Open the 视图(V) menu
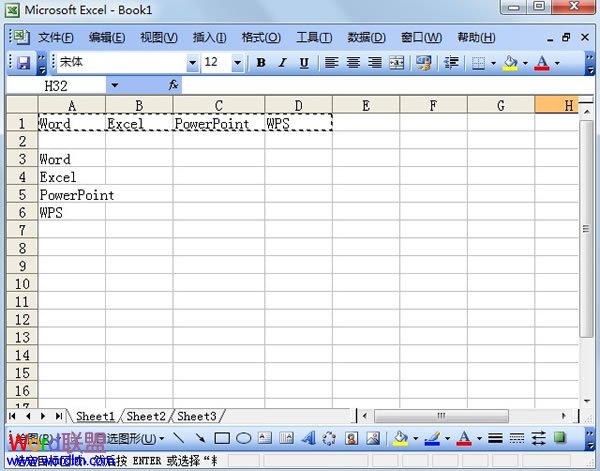 (159, 37)
